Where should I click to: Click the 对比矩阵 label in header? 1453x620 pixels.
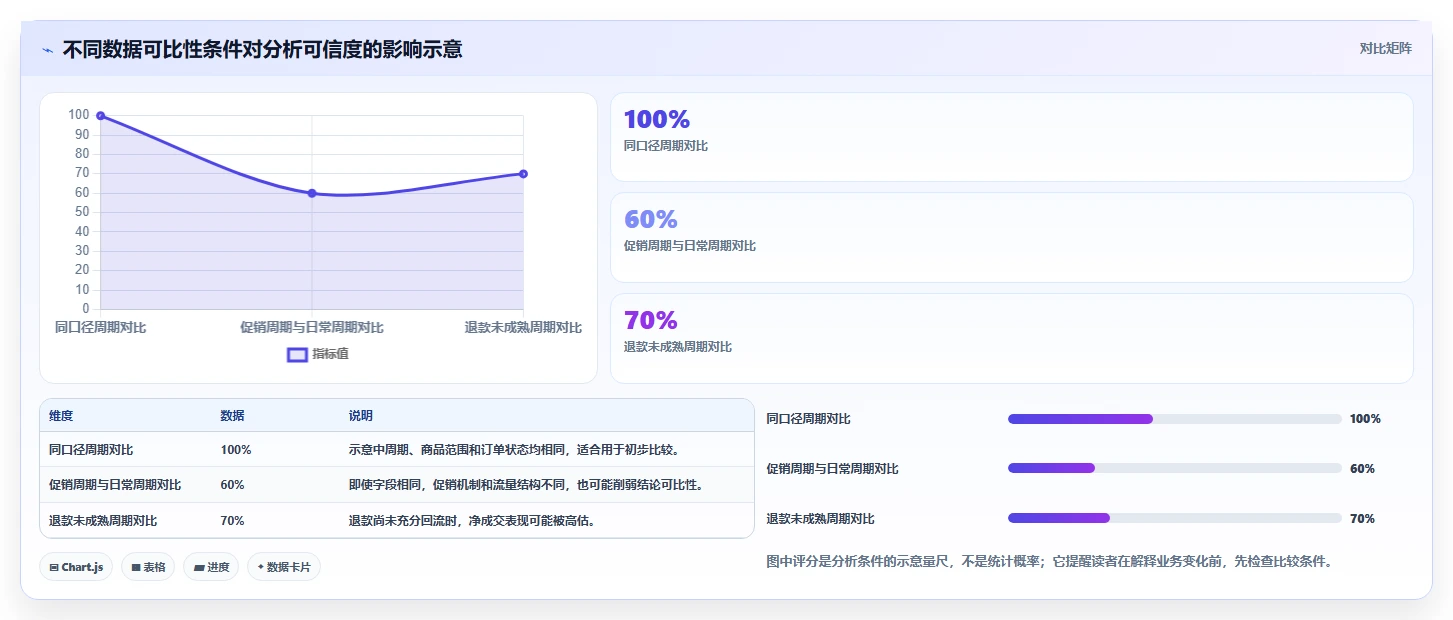[1386, 48]
